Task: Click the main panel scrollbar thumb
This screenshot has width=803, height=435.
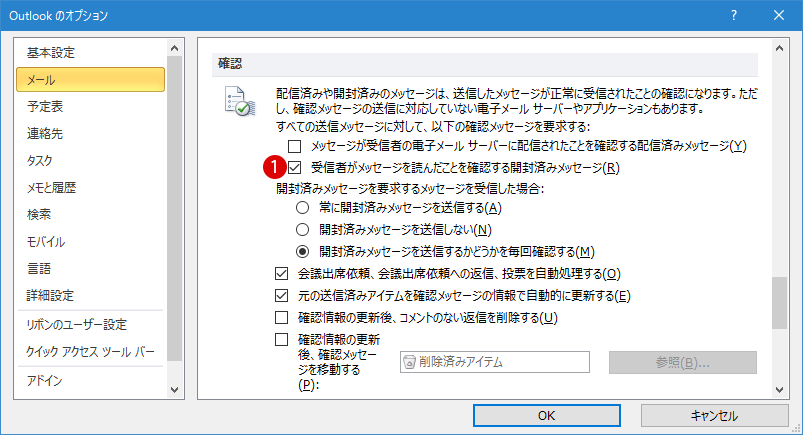Action: coord(779,303)
